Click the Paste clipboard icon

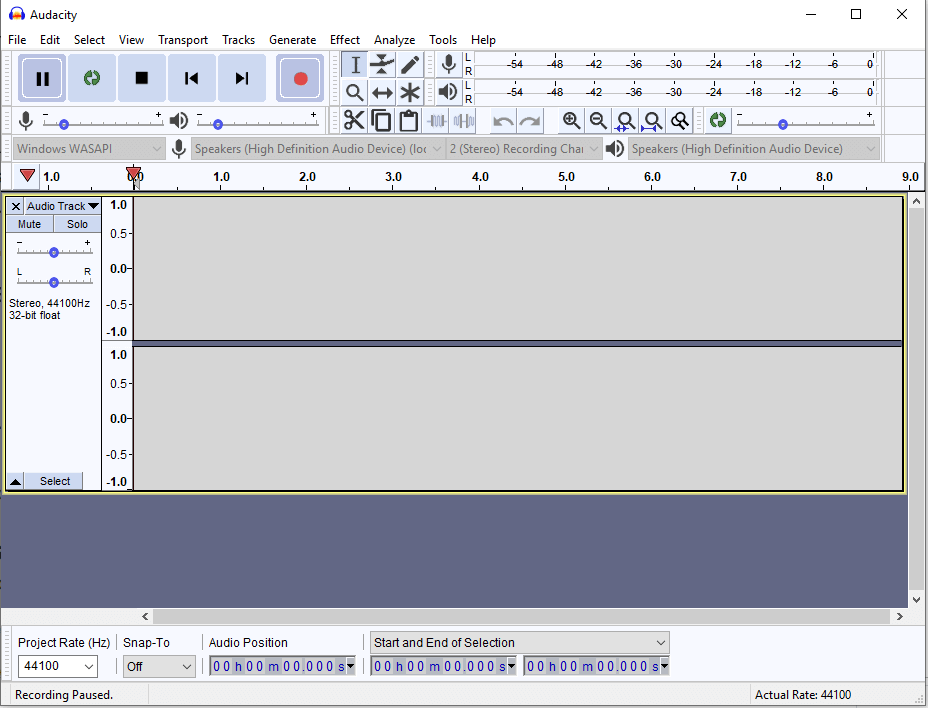408,121
